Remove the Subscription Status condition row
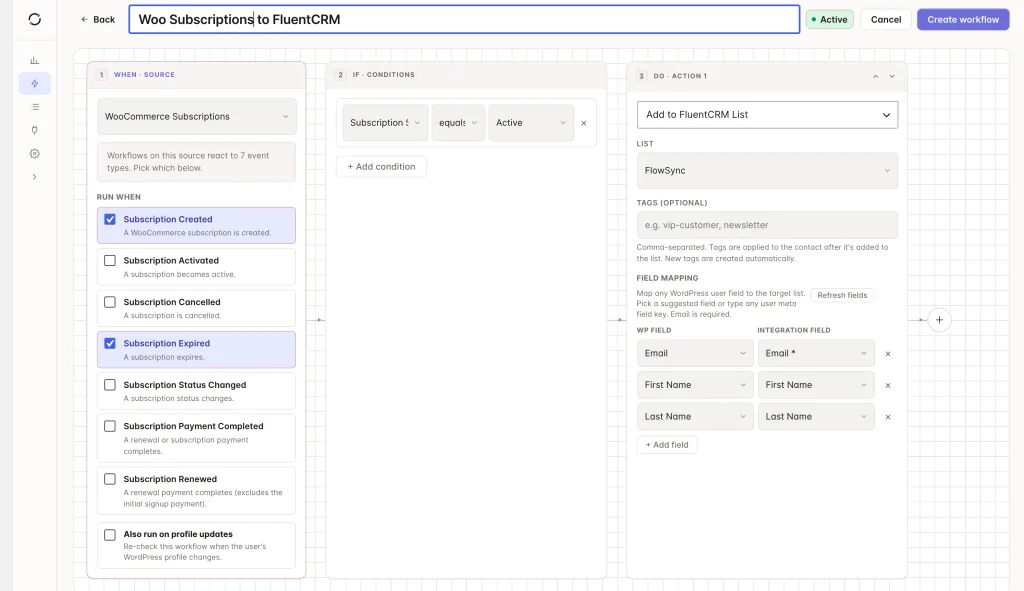 point(584,123)
